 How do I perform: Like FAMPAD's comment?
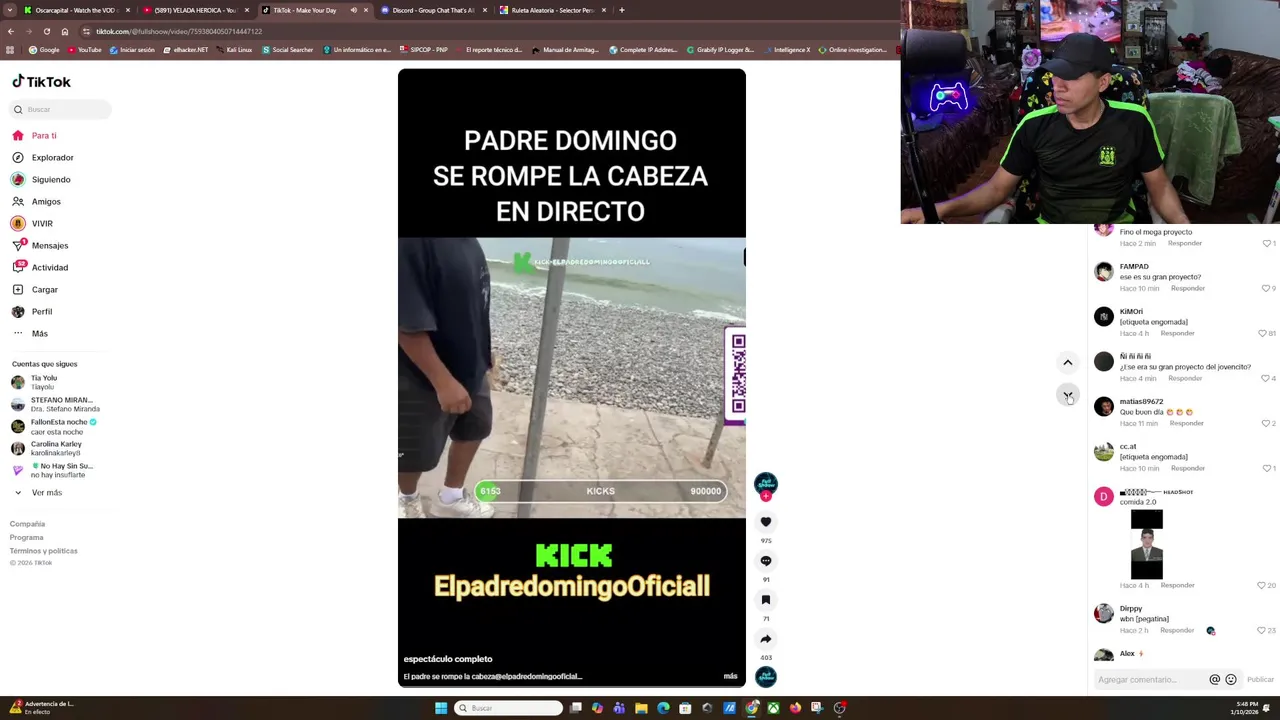coord(1267,288)
